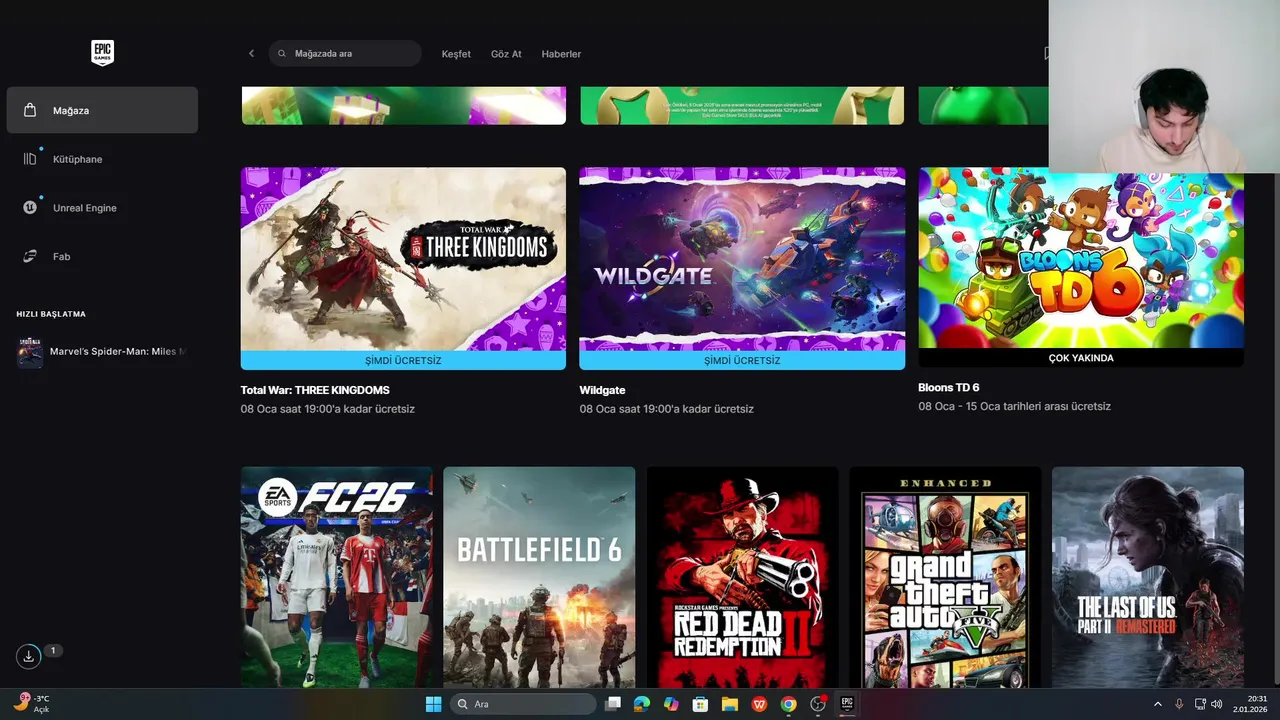Click the Bloons TD 6 title link
This screenshot has width=1280, height=720.
(949, 387)
